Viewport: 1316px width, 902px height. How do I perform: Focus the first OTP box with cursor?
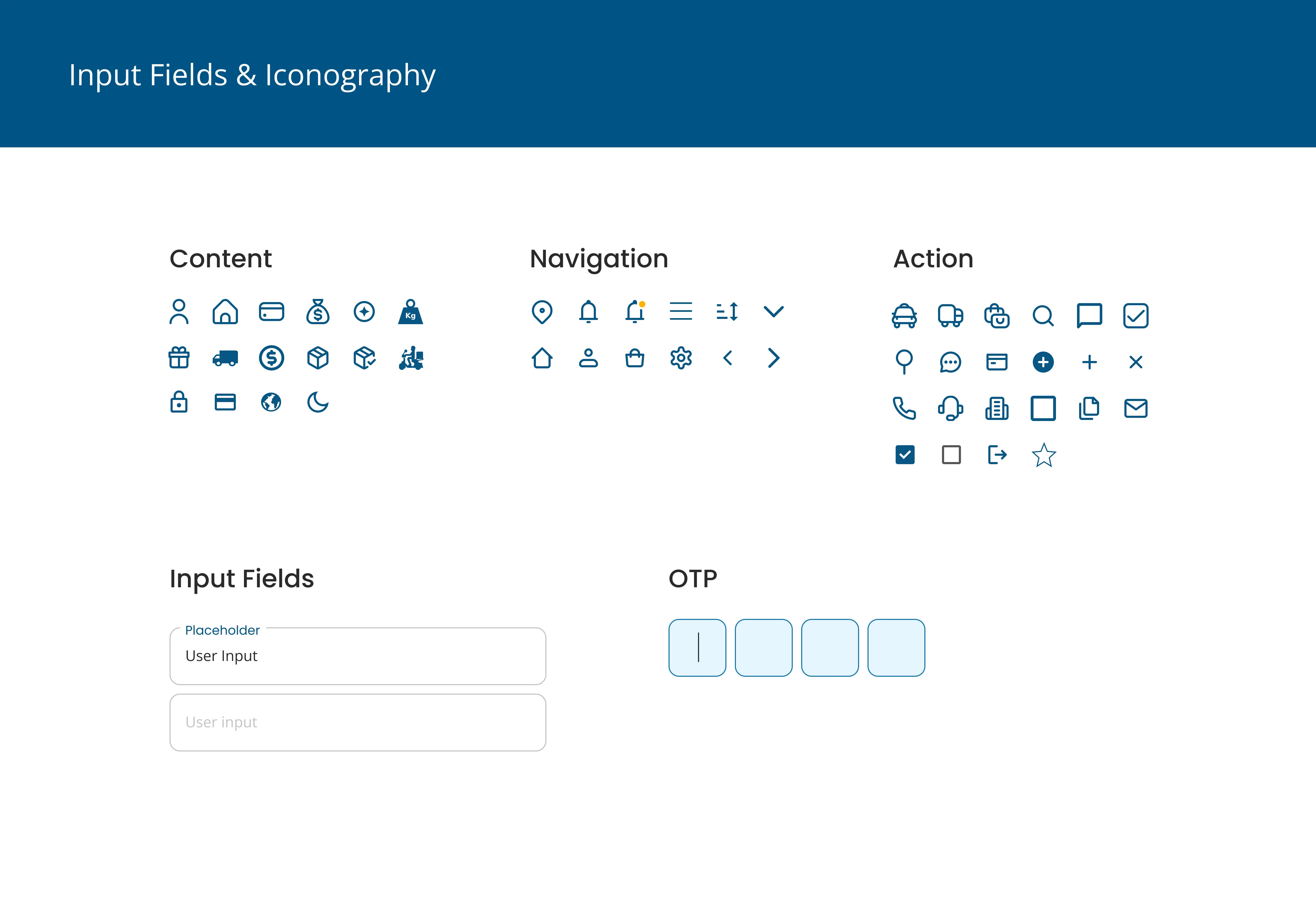tap(698, 648)
